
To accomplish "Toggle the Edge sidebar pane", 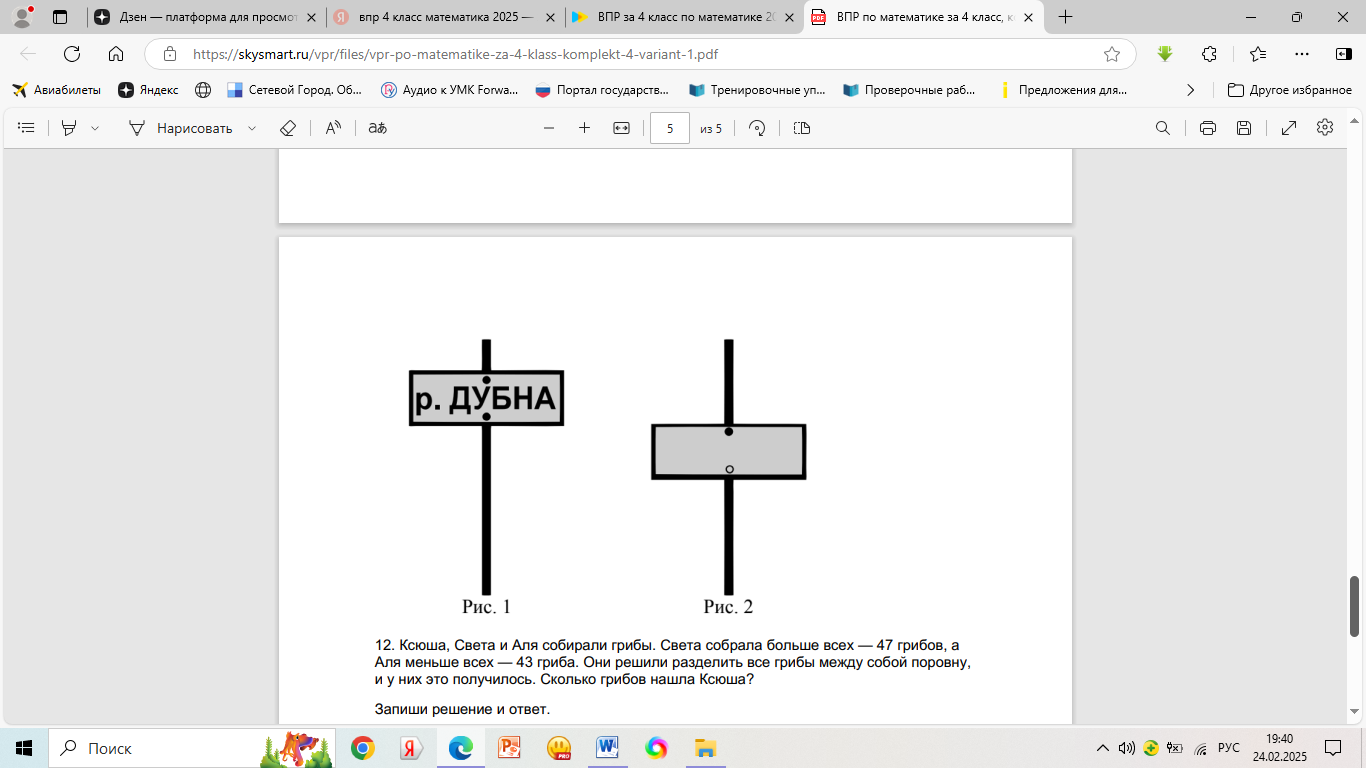I will pyautogui.click(x=1344, y=54).
